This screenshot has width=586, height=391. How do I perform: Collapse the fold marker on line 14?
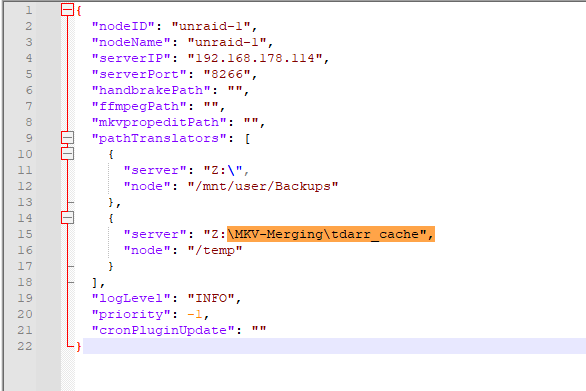[67, 218]
